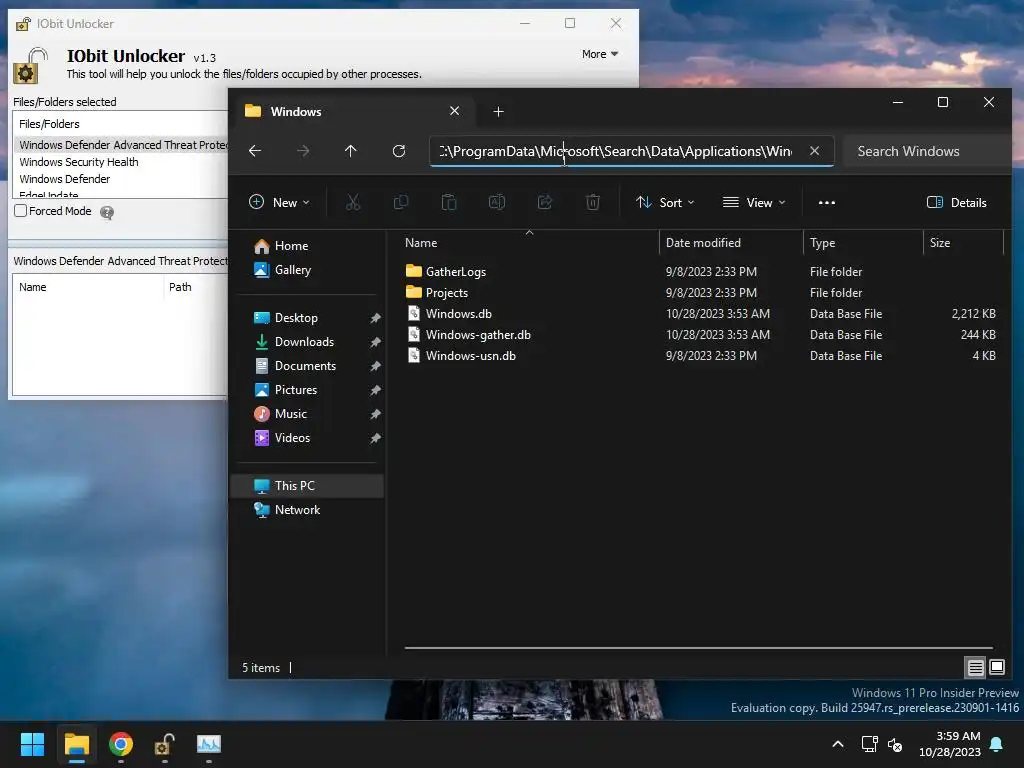Open the notification bell

[x=997, y=744]
